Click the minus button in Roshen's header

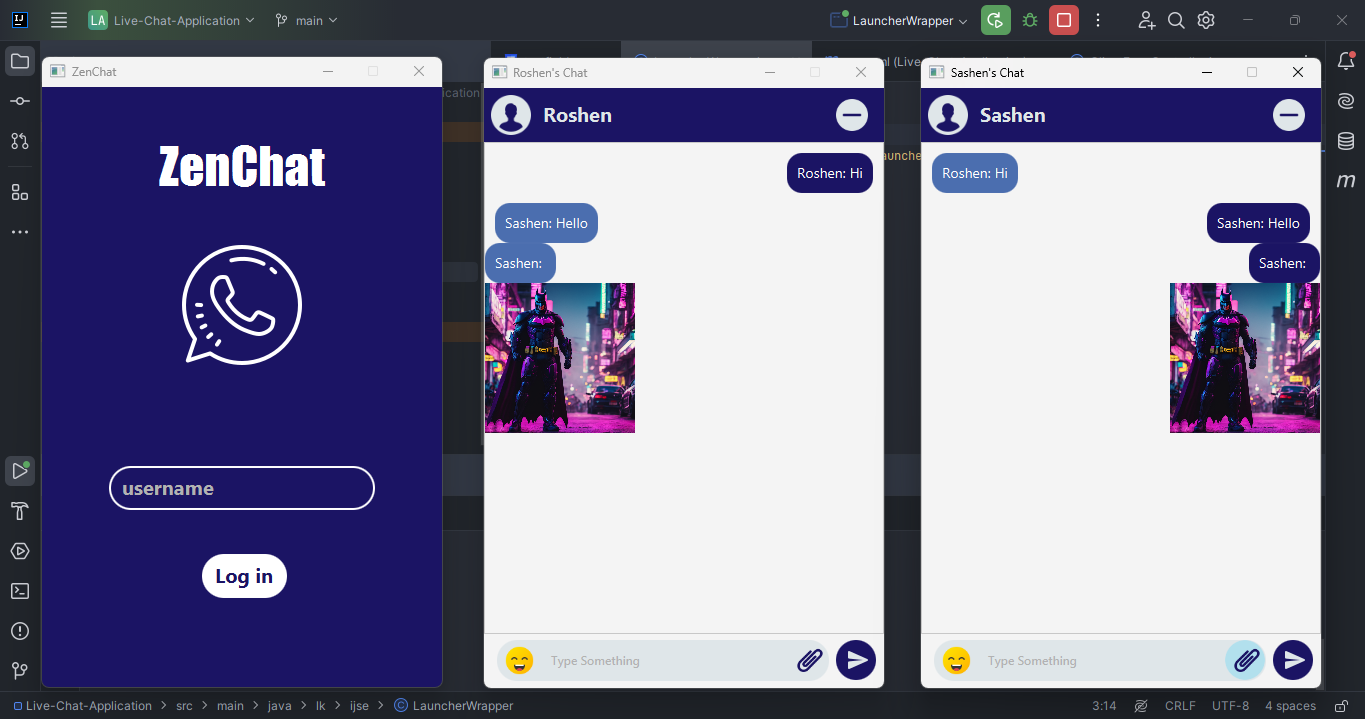(x=852, y=116)
